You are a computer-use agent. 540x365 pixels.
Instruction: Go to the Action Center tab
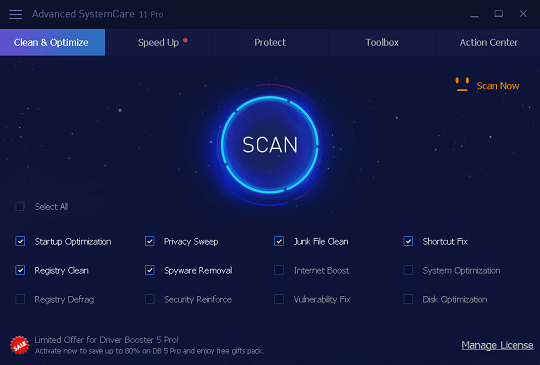(488, 42)
